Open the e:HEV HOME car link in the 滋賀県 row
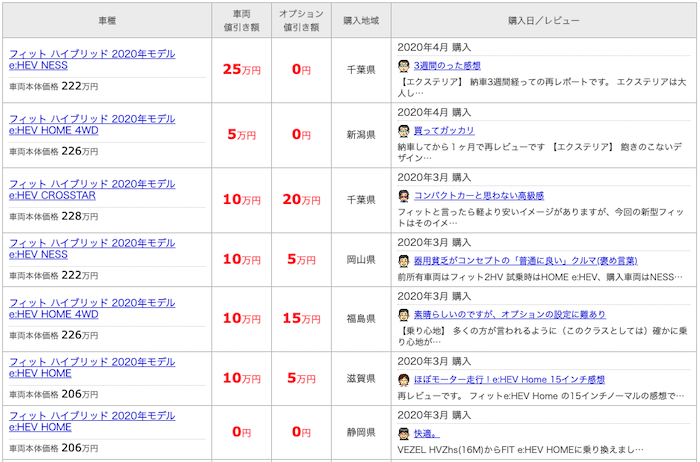The height and width of the screenshot is (462, 700). [x=92, y=367]
